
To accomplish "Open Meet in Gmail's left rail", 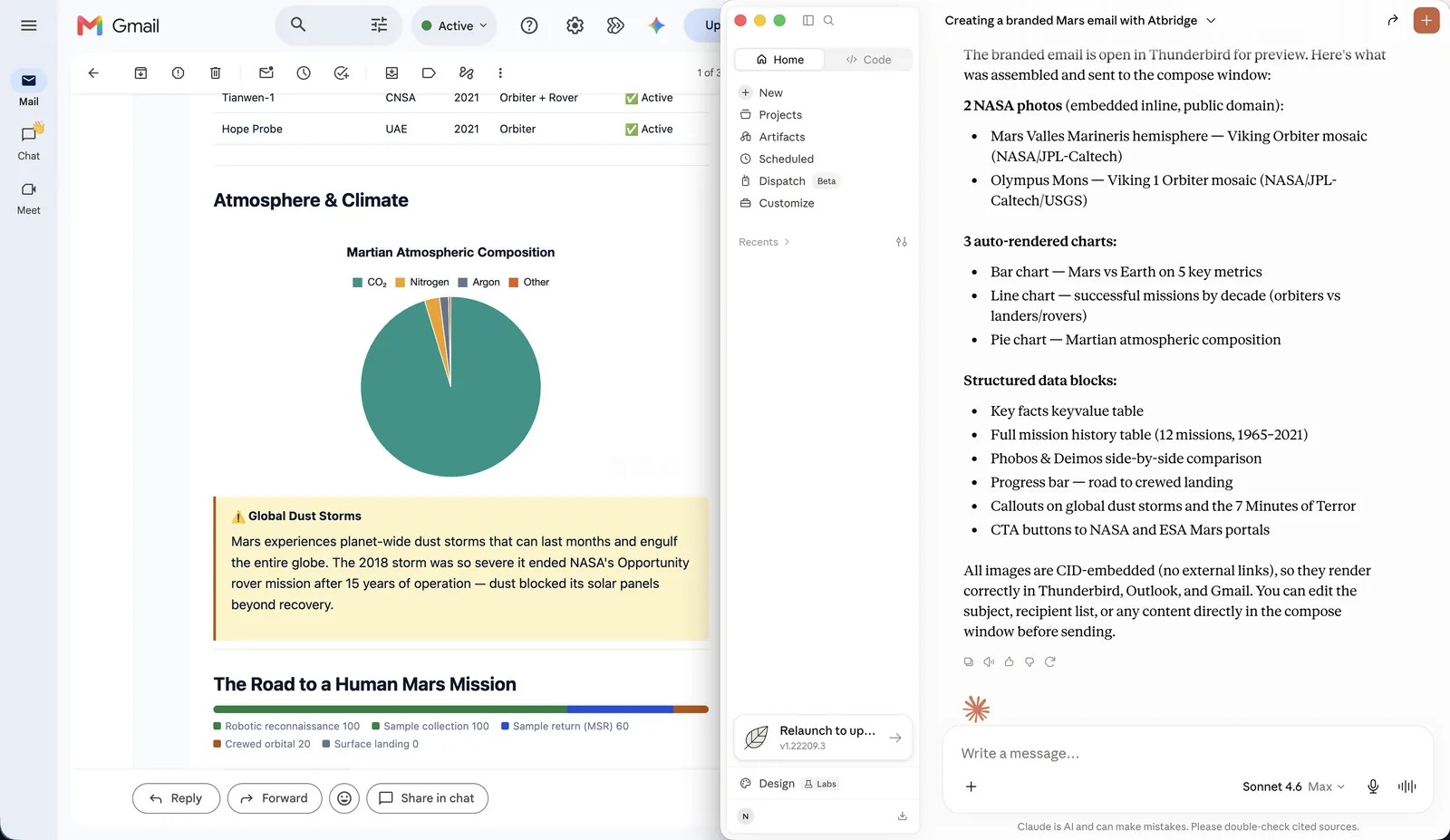I will 29,198.
